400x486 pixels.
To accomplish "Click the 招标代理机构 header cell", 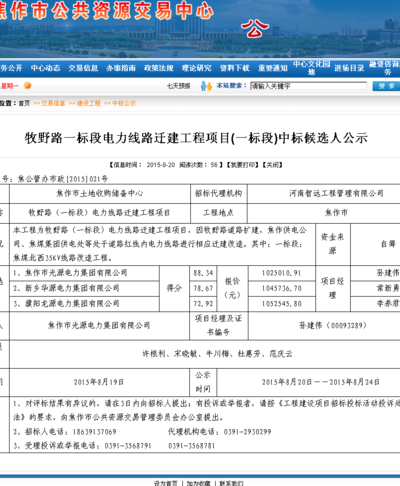I will click(x=218, y=193).
